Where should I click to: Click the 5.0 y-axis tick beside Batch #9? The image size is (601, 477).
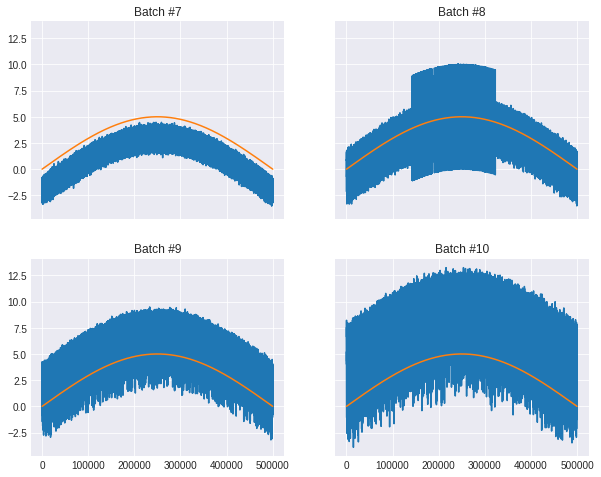click(21, 354)
